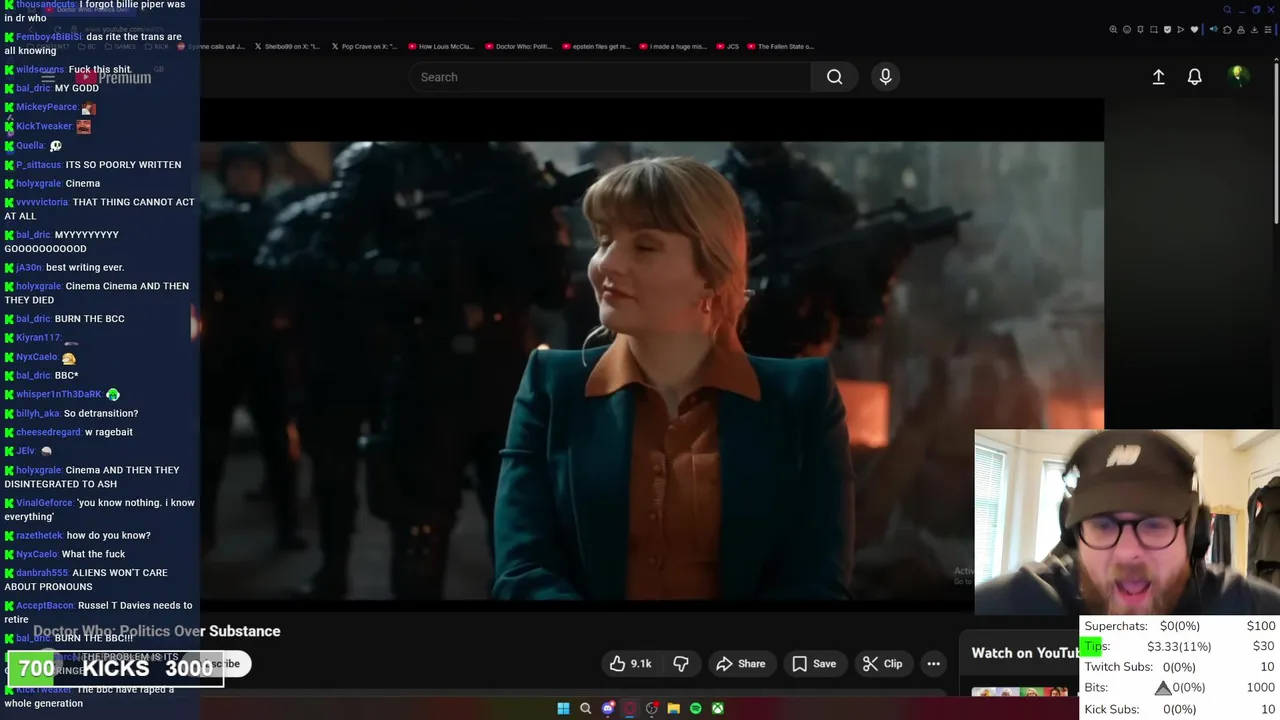This screenshot has height=720, width=1280.
Task: Click chat username 'Femboy4BiBiSi'
Action: click(x=49, y=37)
